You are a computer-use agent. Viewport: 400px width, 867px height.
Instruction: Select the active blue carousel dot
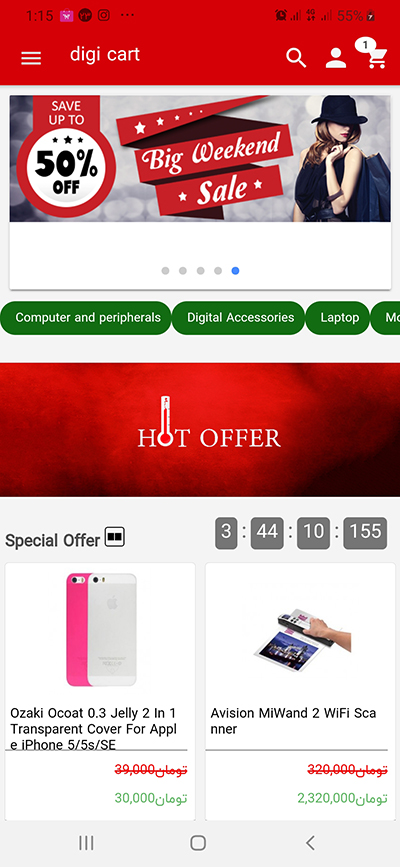tap(236, 270)
